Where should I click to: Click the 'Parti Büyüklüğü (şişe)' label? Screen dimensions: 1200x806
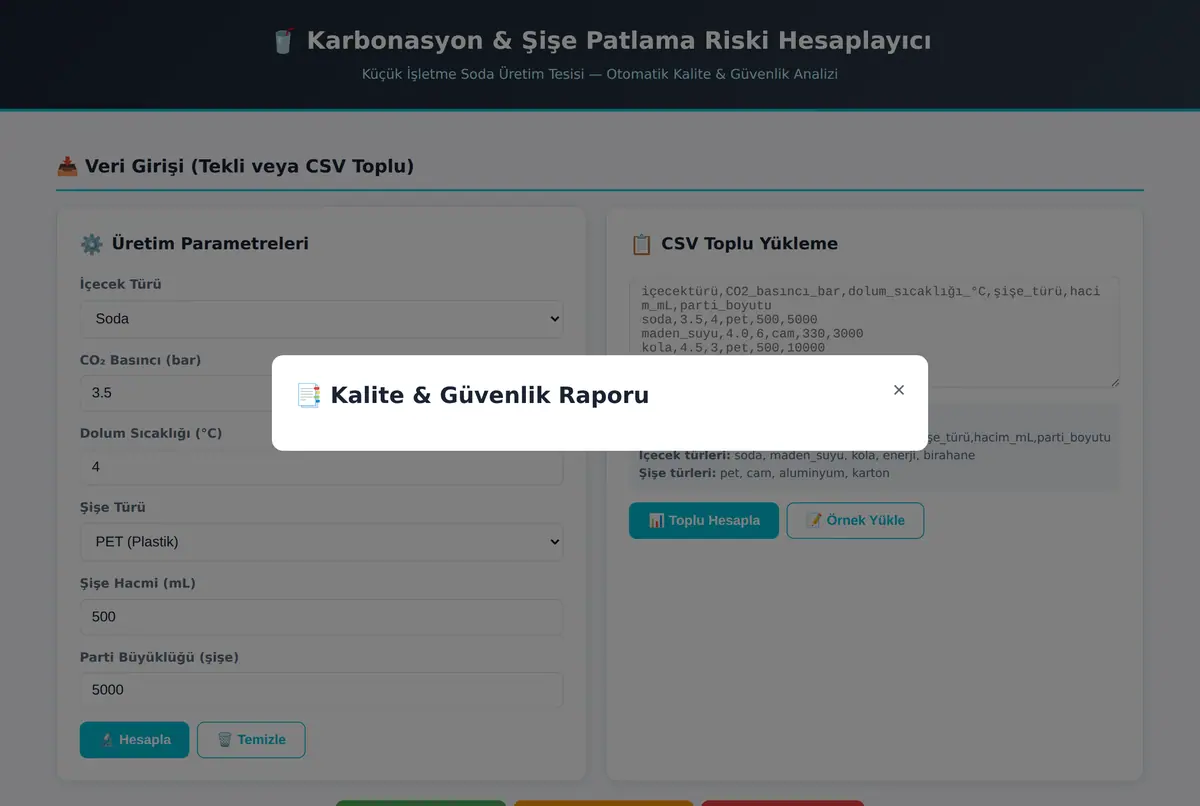tap(159, 657)
